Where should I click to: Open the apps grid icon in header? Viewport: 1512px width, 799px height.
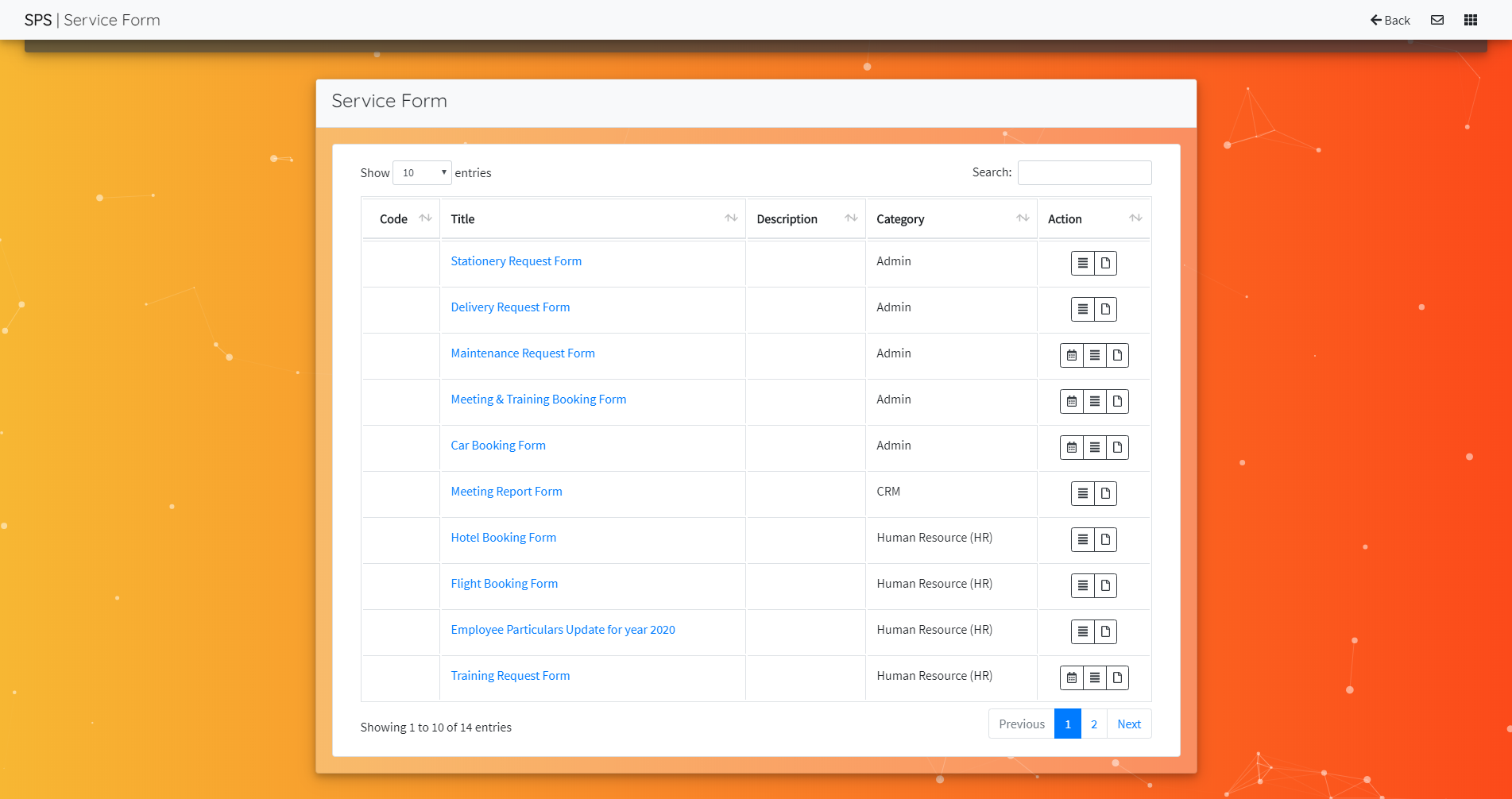tap(1471, 20)
